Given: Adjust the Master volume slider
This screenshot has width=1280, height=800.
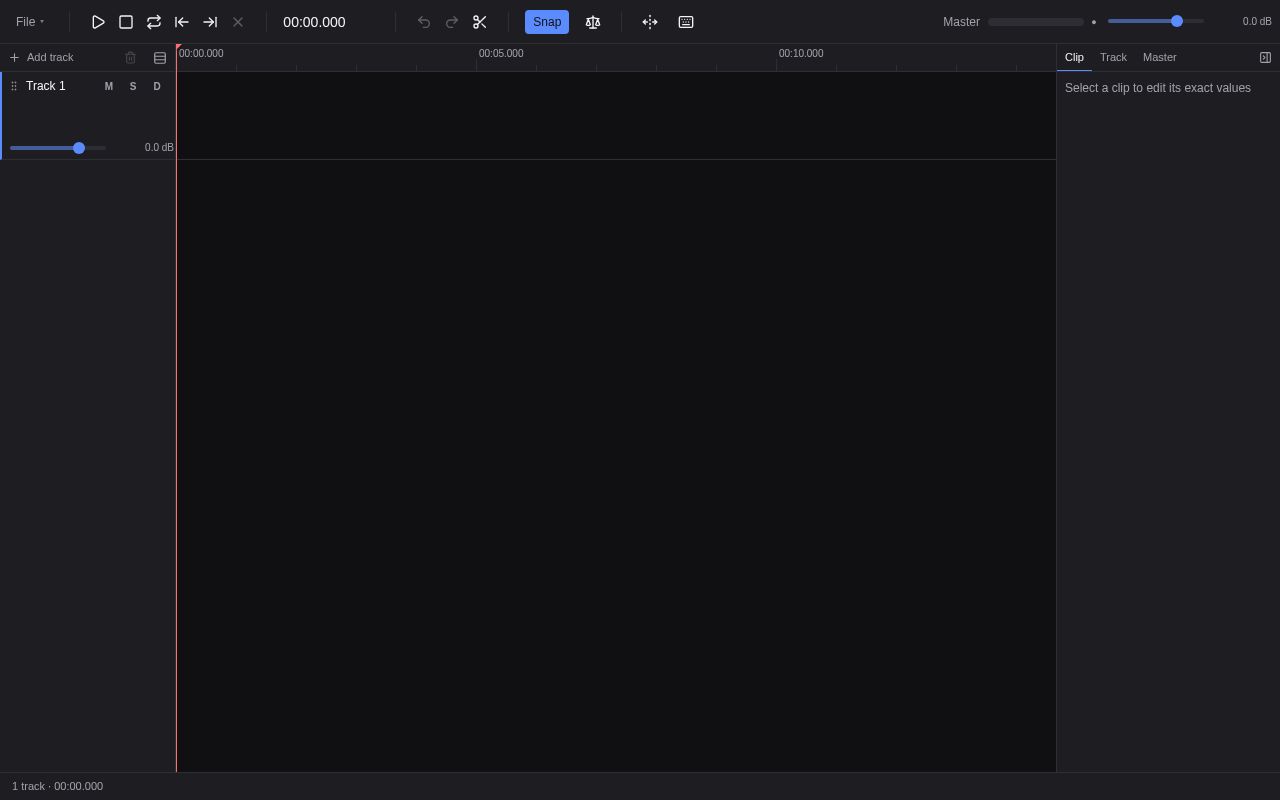Looking at the screenshot, I should (1156, 21).
